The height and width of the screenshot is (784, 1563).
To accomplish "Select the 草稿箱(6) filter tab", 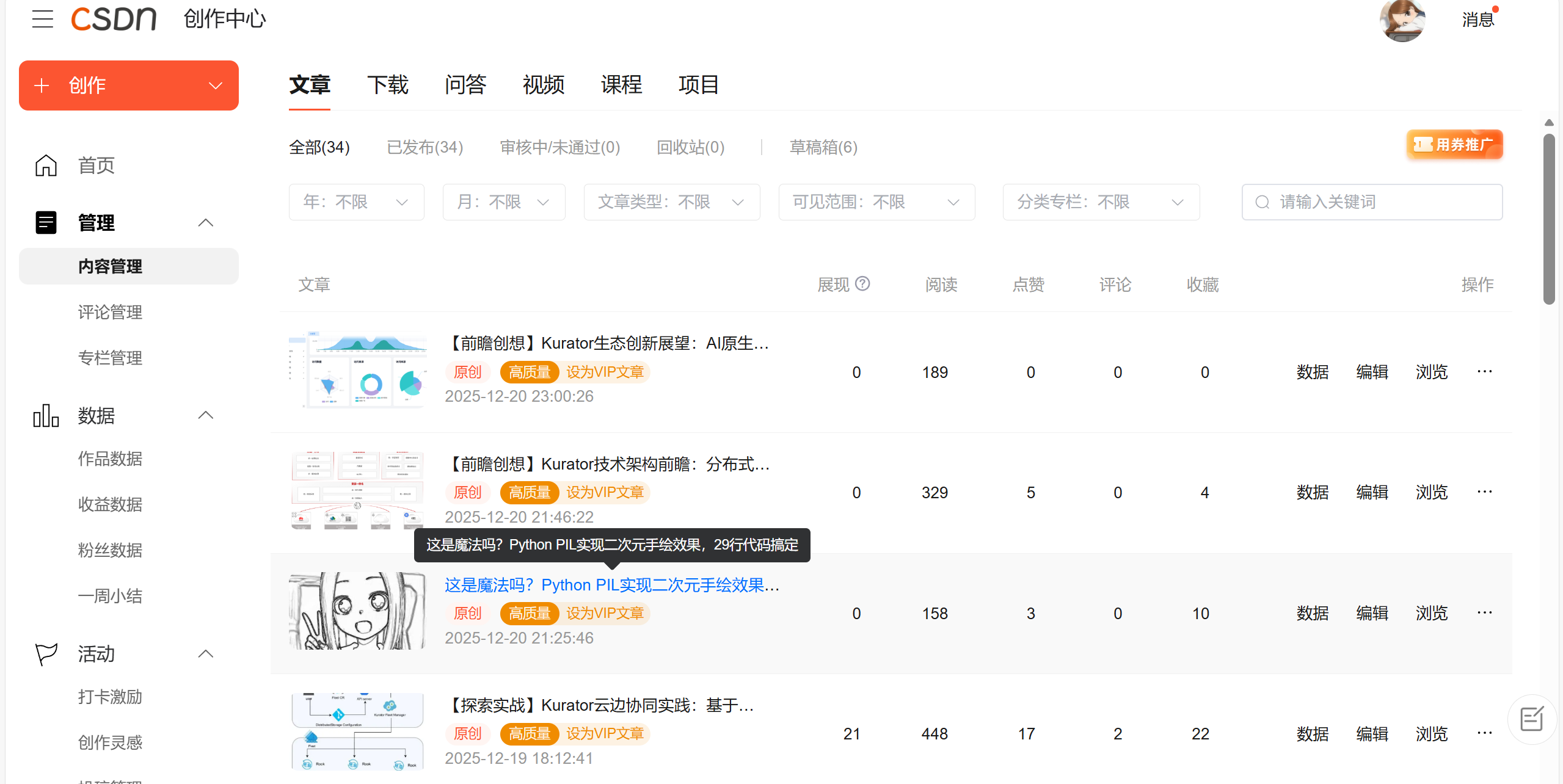I will coord(823,147).
